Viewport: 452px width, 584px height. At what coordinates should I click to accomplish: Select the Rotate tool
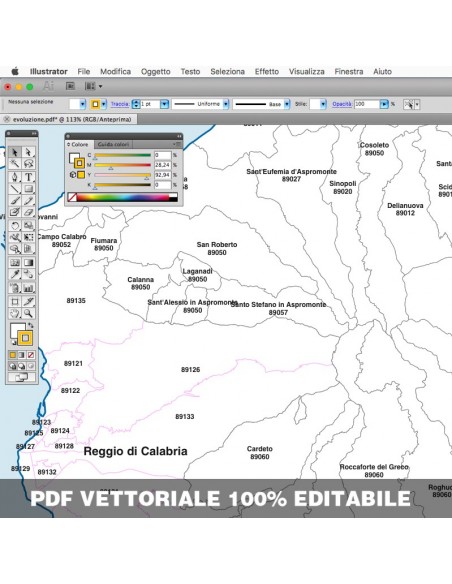(15, 225)
